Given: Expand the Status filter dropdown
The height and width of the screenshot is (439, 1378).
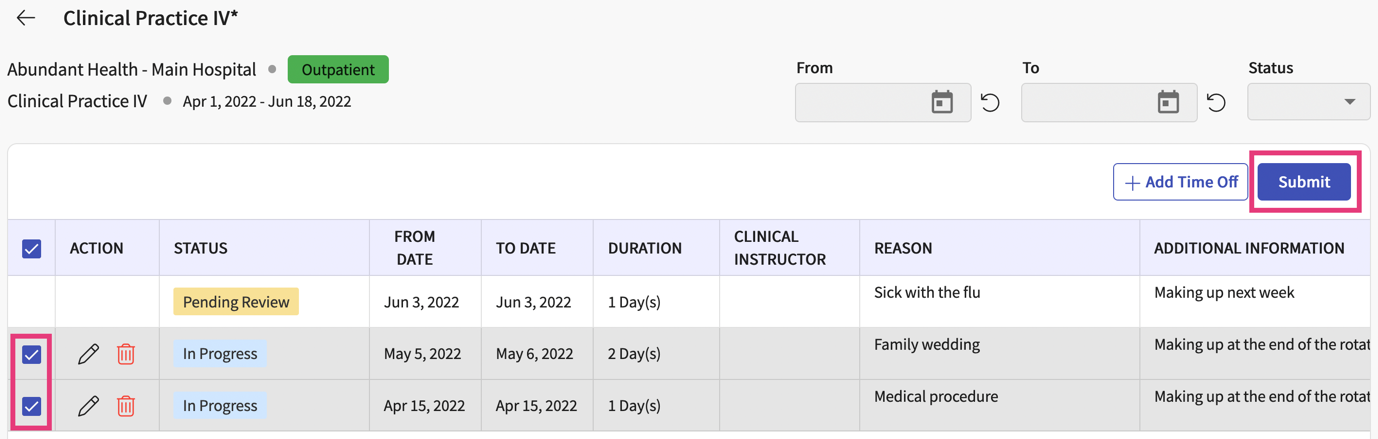Looking at the screenshot, I should pos(1309,102).
